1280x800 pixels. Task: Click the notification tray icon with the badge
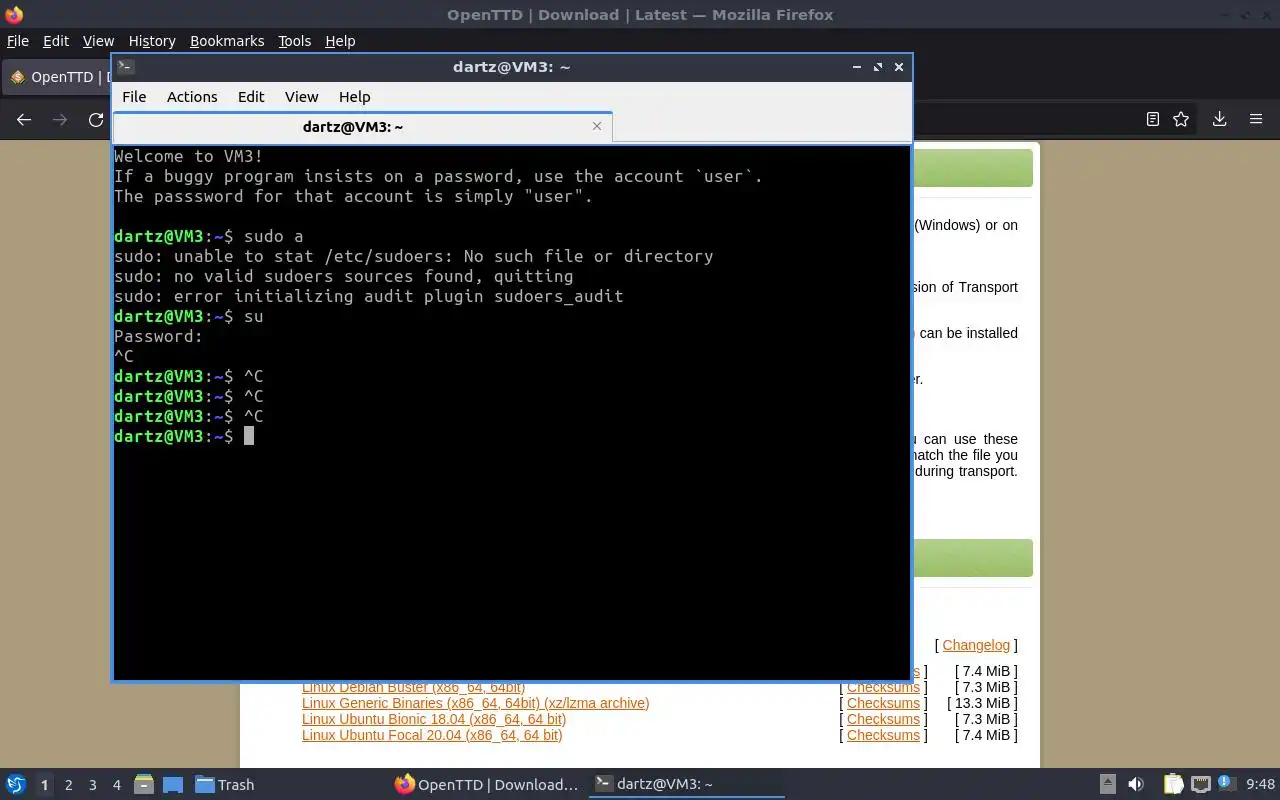[1227, 782]
